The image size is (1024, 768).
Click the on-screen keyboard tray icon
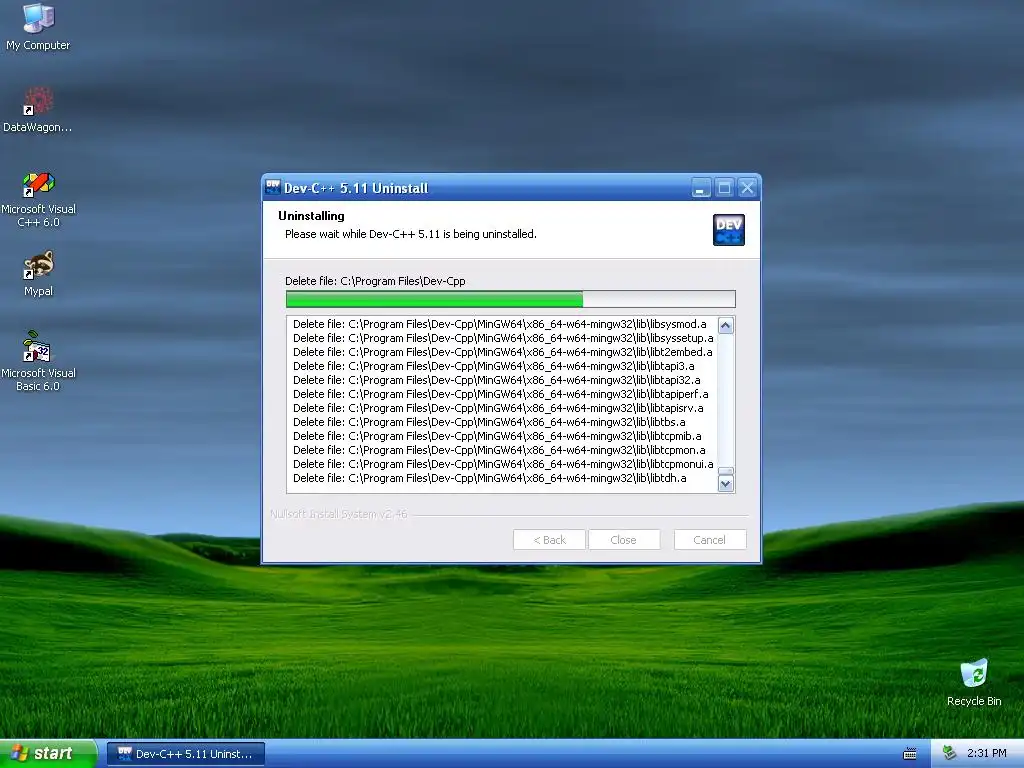910,754
